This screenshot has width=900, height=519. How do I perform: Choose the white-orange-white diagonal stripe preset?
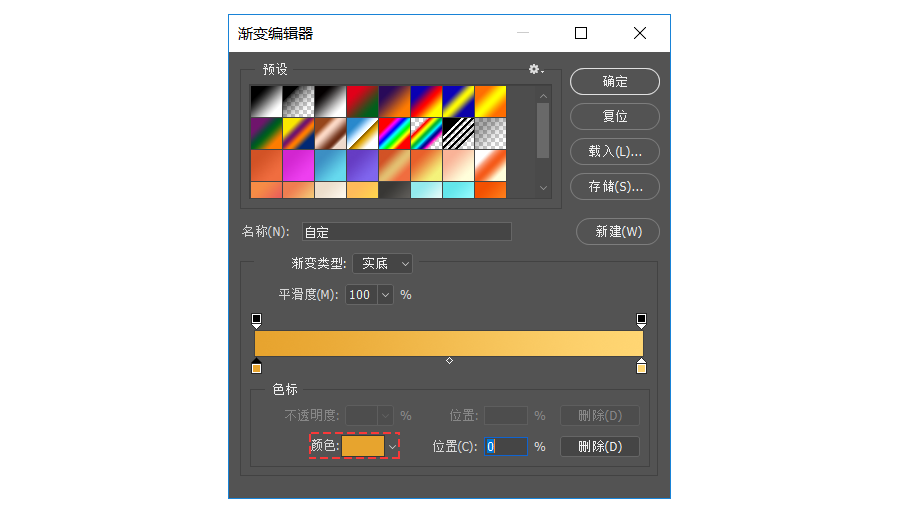pyautogui.click(x=491, y=165)
